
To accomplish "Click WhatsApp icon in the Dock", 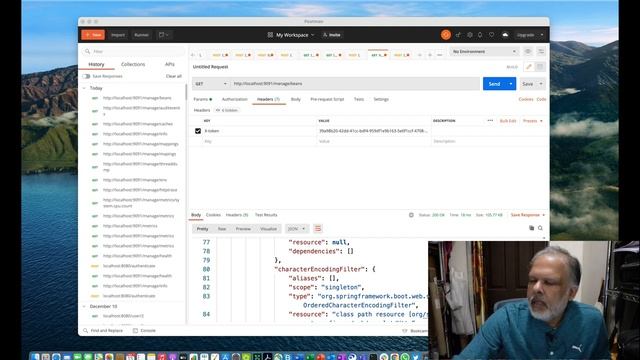I will 405,357.
